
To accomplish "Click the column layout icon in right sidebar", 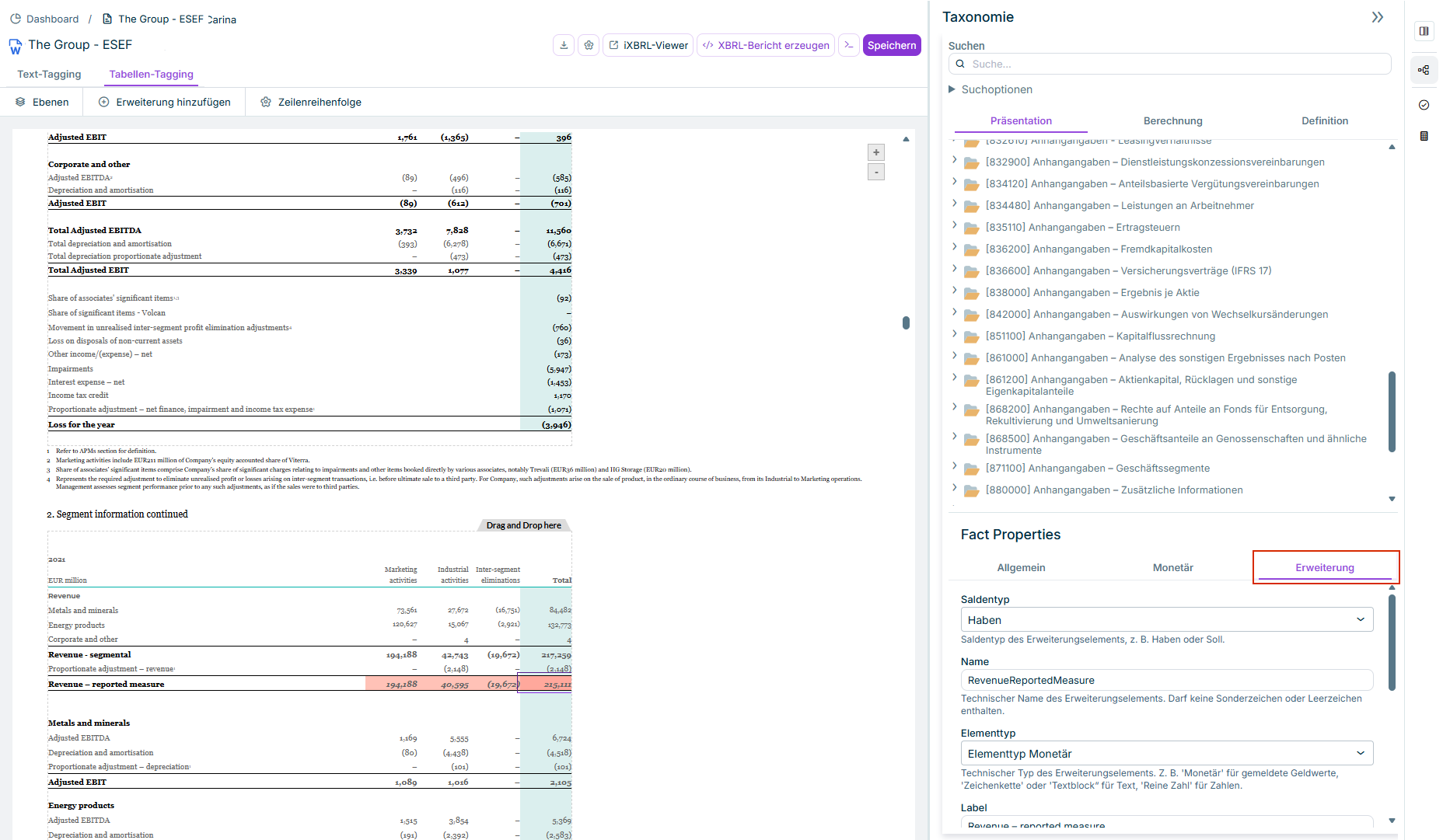I will [1424, 31].
